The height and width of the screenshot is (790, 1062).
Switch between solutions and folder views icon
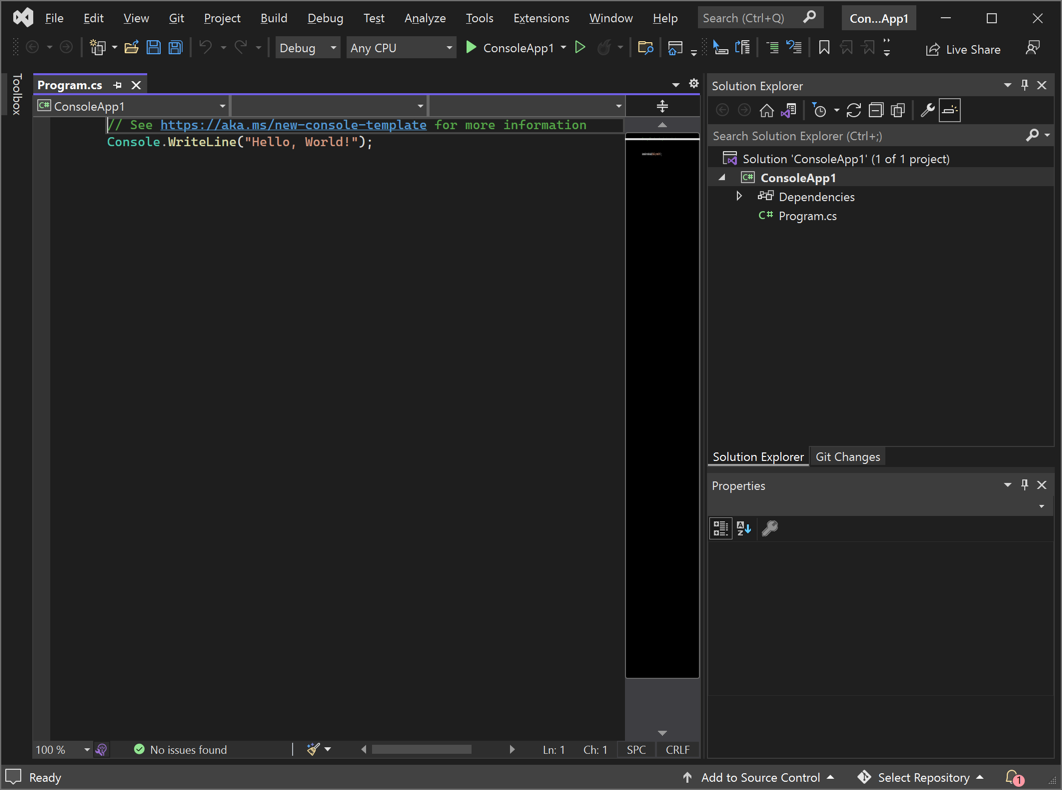click(x=788, y=110)
